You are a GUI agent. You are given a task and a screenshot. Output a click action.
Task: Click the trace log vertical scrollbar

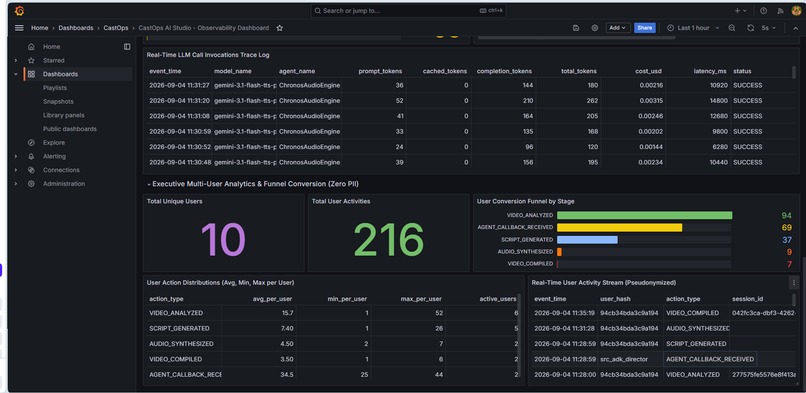click(x=794, y=72)
